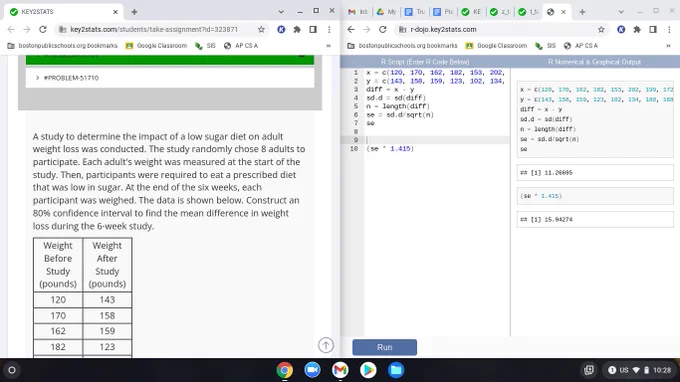
Task: Open new tab in right browser window
Action: point(582,12)
